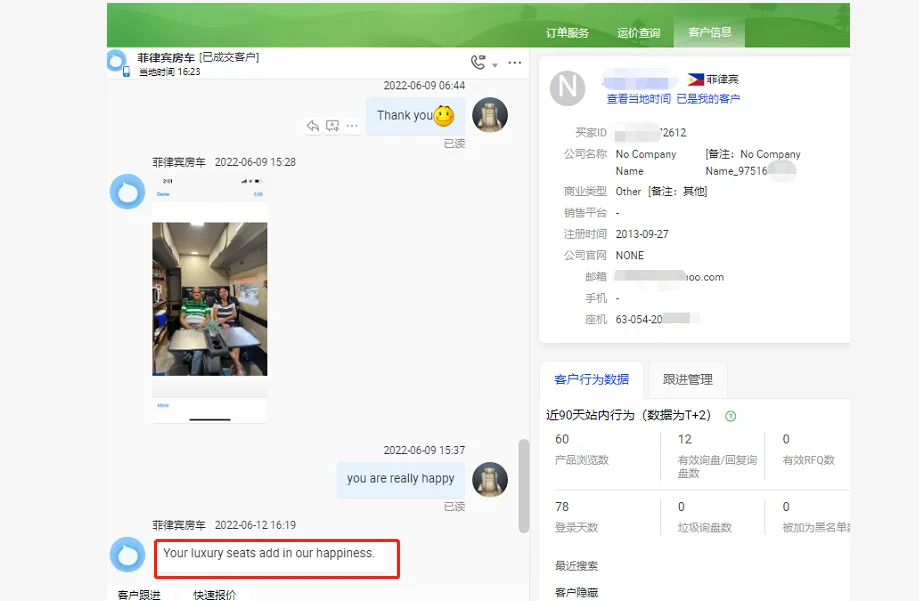Open the 订单服务 tab

click(x=567, y=33)
